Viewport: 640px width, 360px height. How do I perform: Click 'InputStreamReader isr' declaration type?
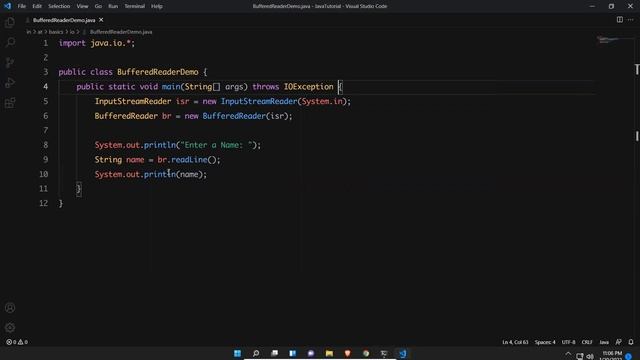coord(133,101)
